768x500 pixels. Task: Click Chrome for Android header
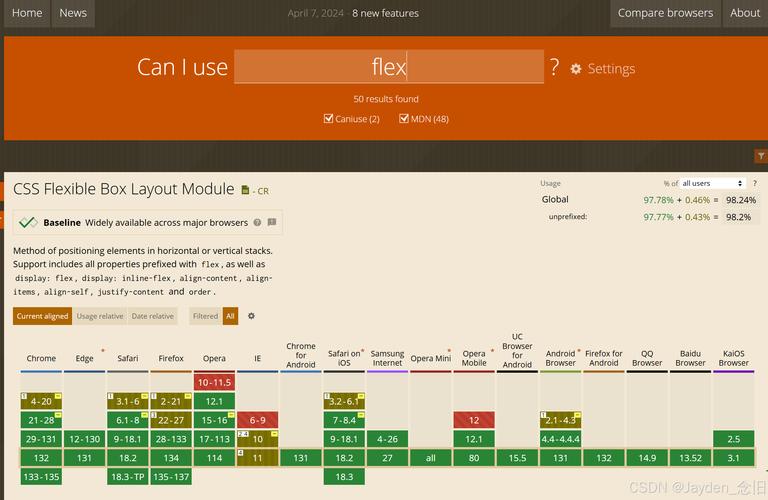click(x=301, y=355)
